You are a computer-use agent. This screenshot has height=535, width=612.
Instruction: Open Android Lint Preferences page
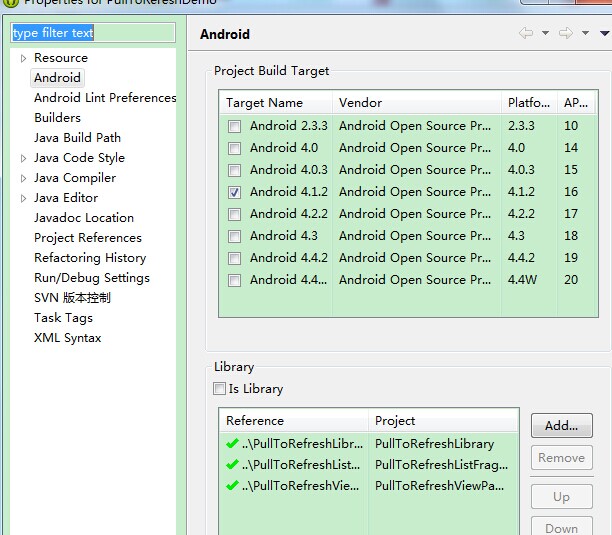105,98
